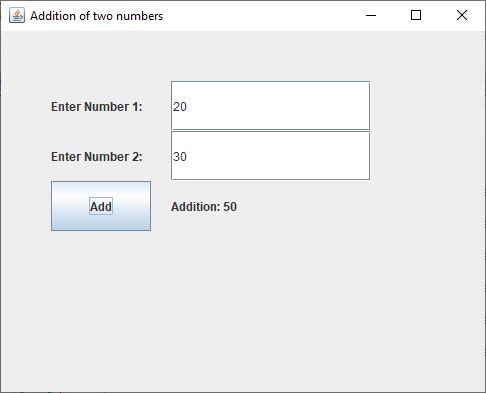This screenshot has height=393, width=486.
Task: Click the value 30 in the second field
Action: click(x=180, y=157)
